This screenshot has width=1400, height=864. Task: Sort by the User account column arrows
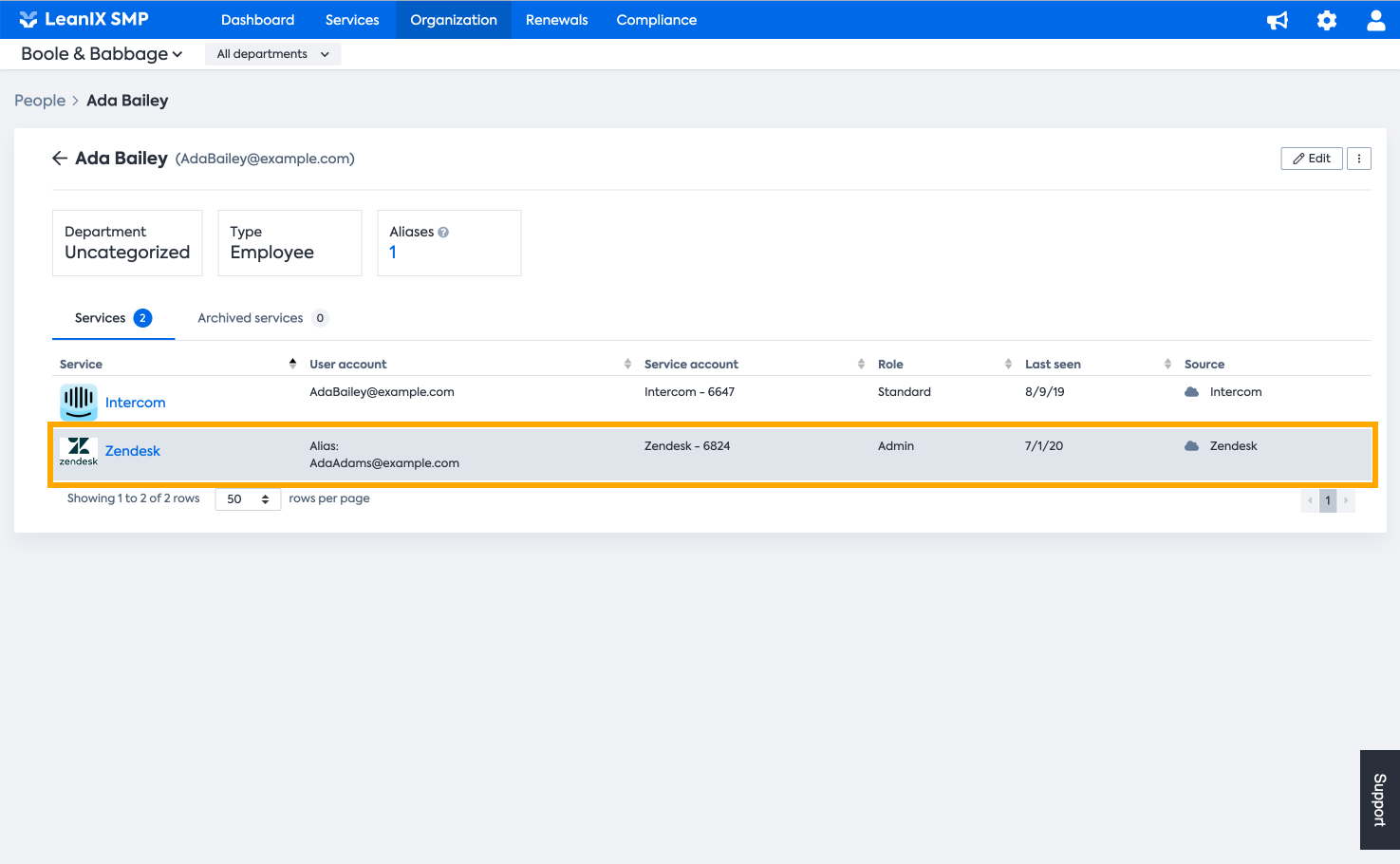pyautogui.click(x=627, y=364)
